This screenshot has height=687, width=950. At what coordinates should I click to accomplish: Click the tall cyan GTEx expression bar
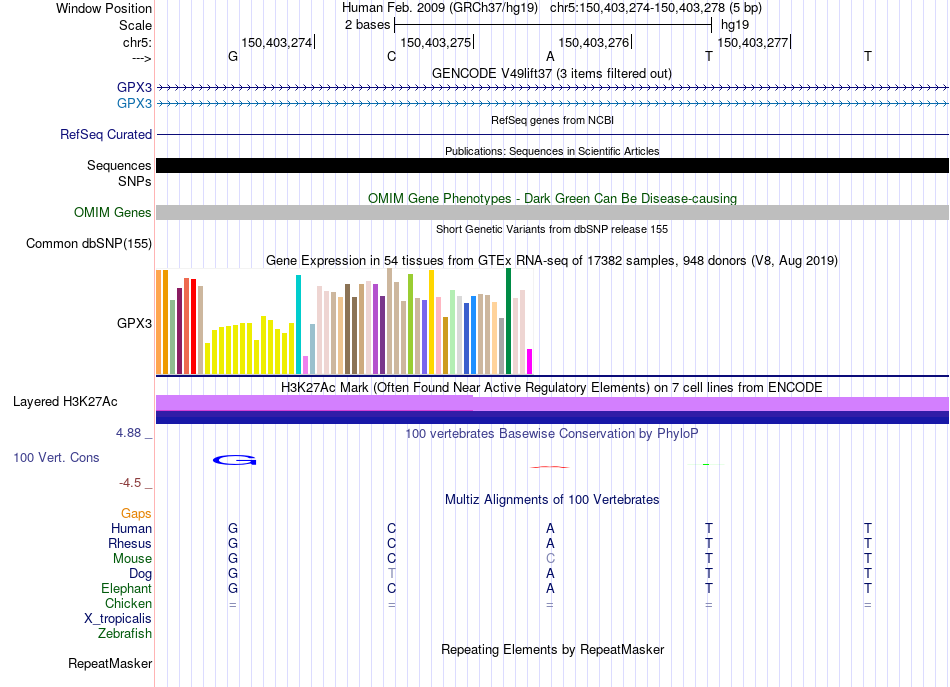click(x=298, y=325)
